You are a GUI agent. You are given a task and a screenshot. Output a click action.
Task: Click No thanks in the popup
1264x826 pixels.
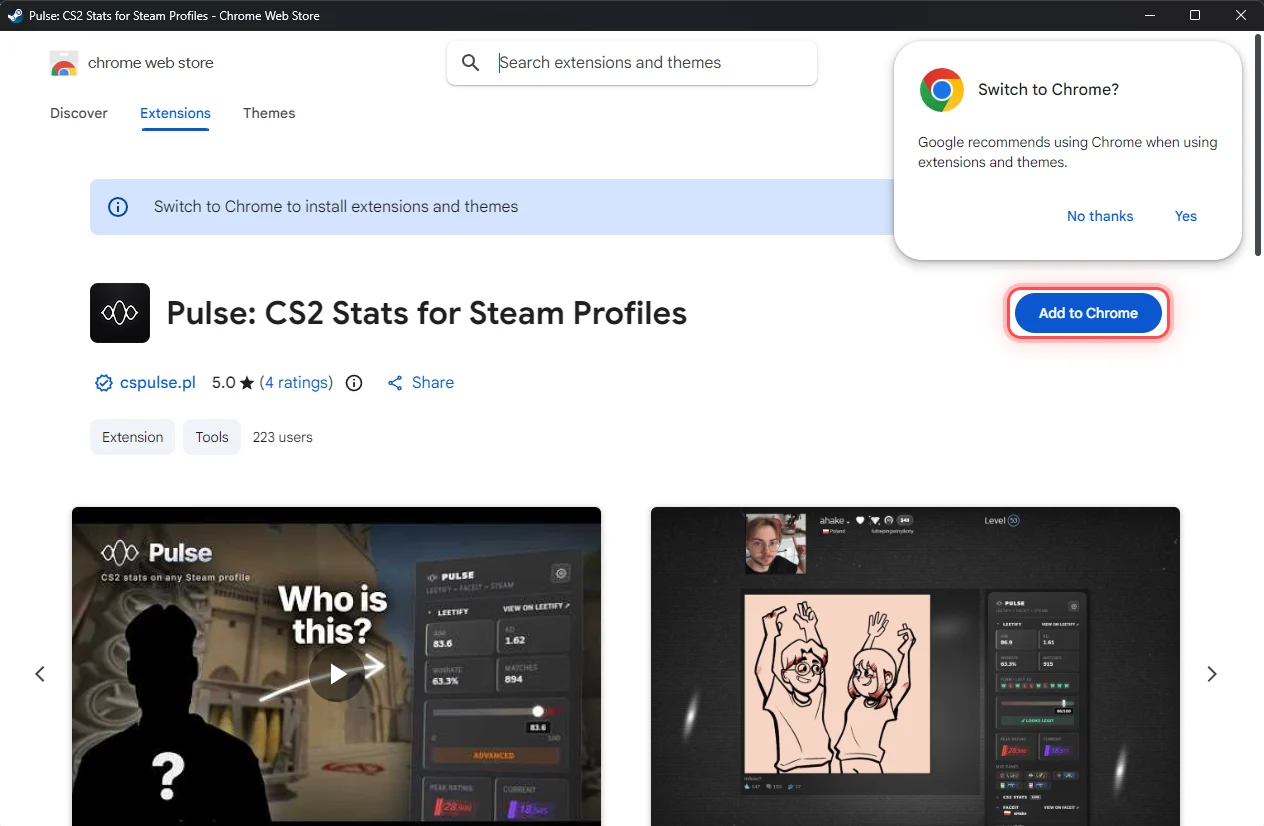tap(1100, 216)
